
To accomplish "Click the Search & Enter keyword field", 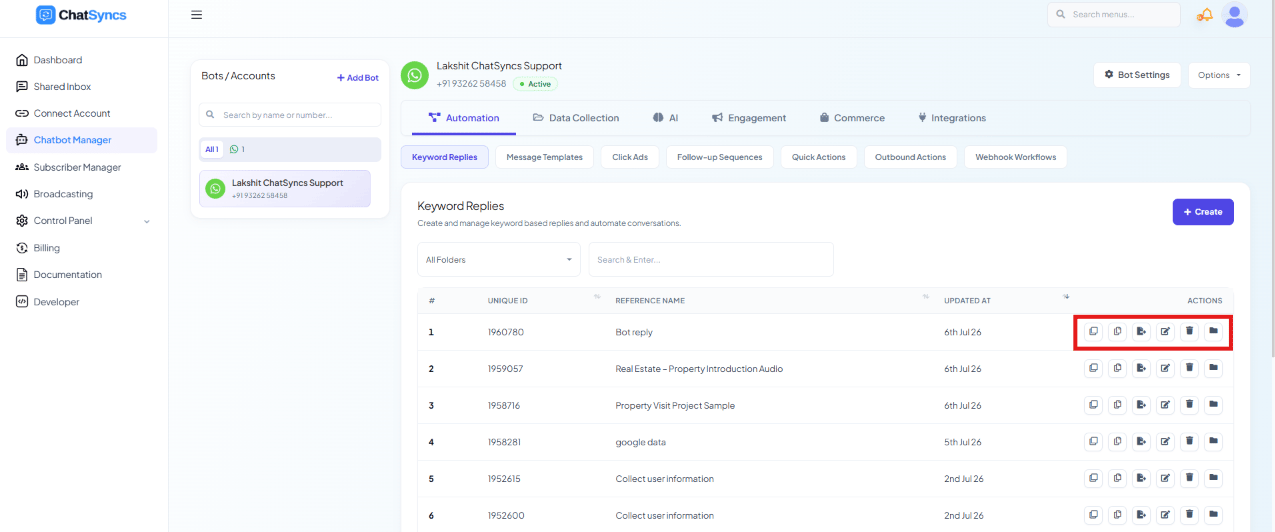I will coord(711,260).
